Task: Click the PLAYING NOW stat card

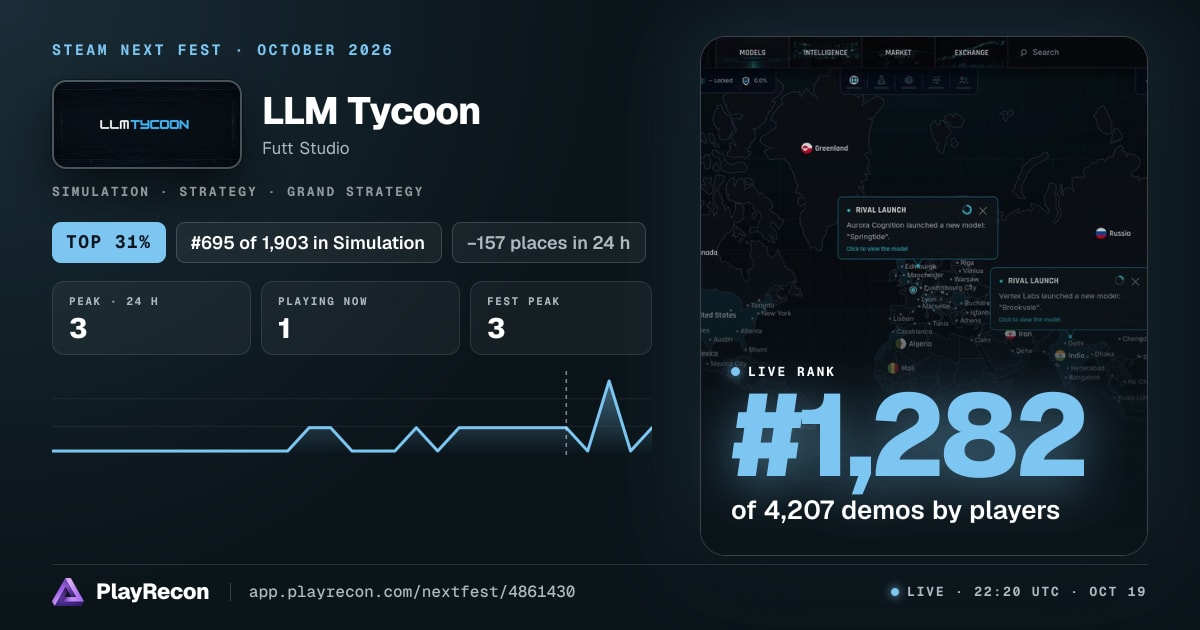Action: coord(360,318)
